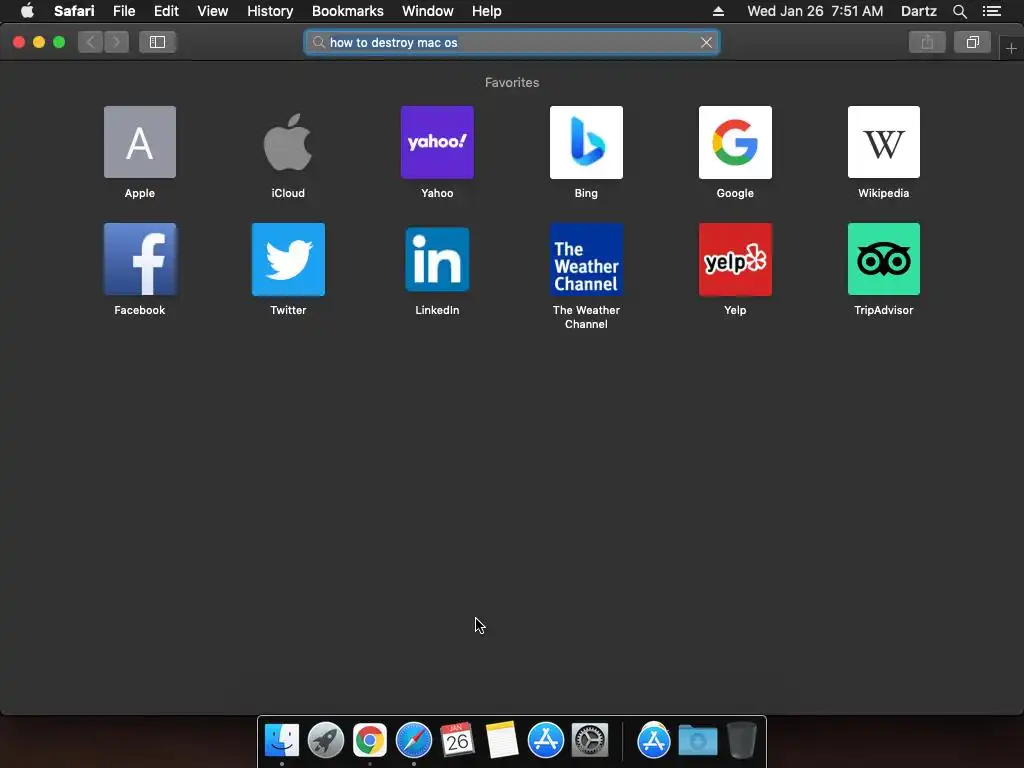The height and width of the screenshot is (768, 1024).
Task: Open System Preferences from the Dock
Action: tap(590, 740)
